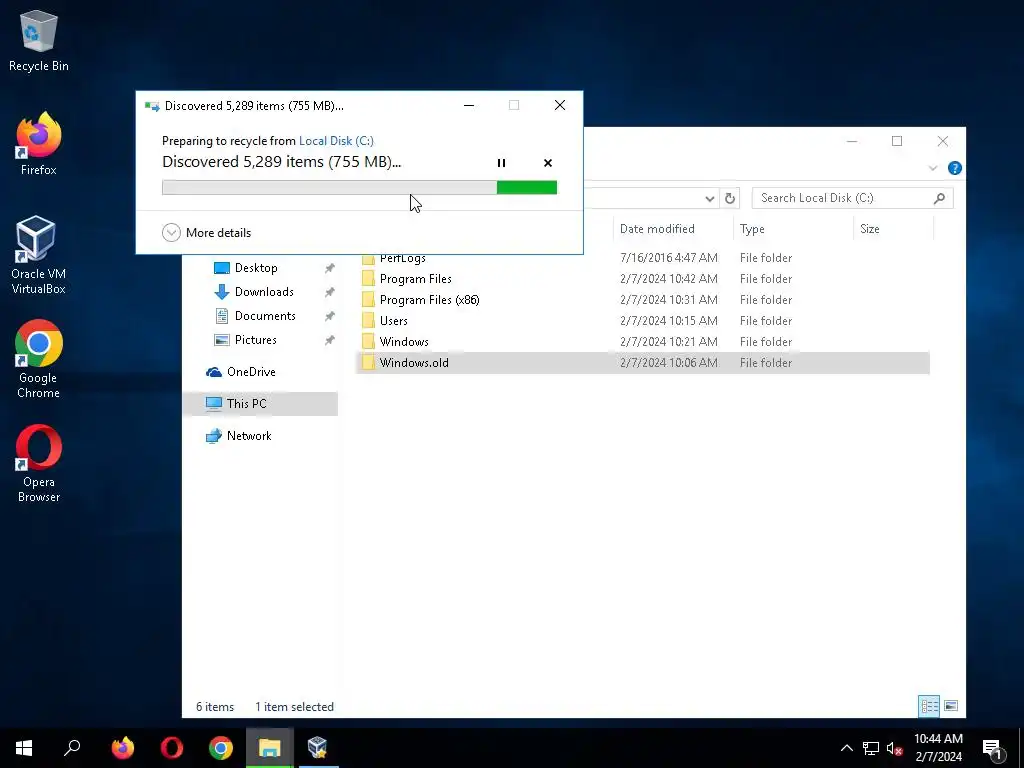Click the Users folder icon
The height and width of the screenshot is (768, 1024).
368,321
